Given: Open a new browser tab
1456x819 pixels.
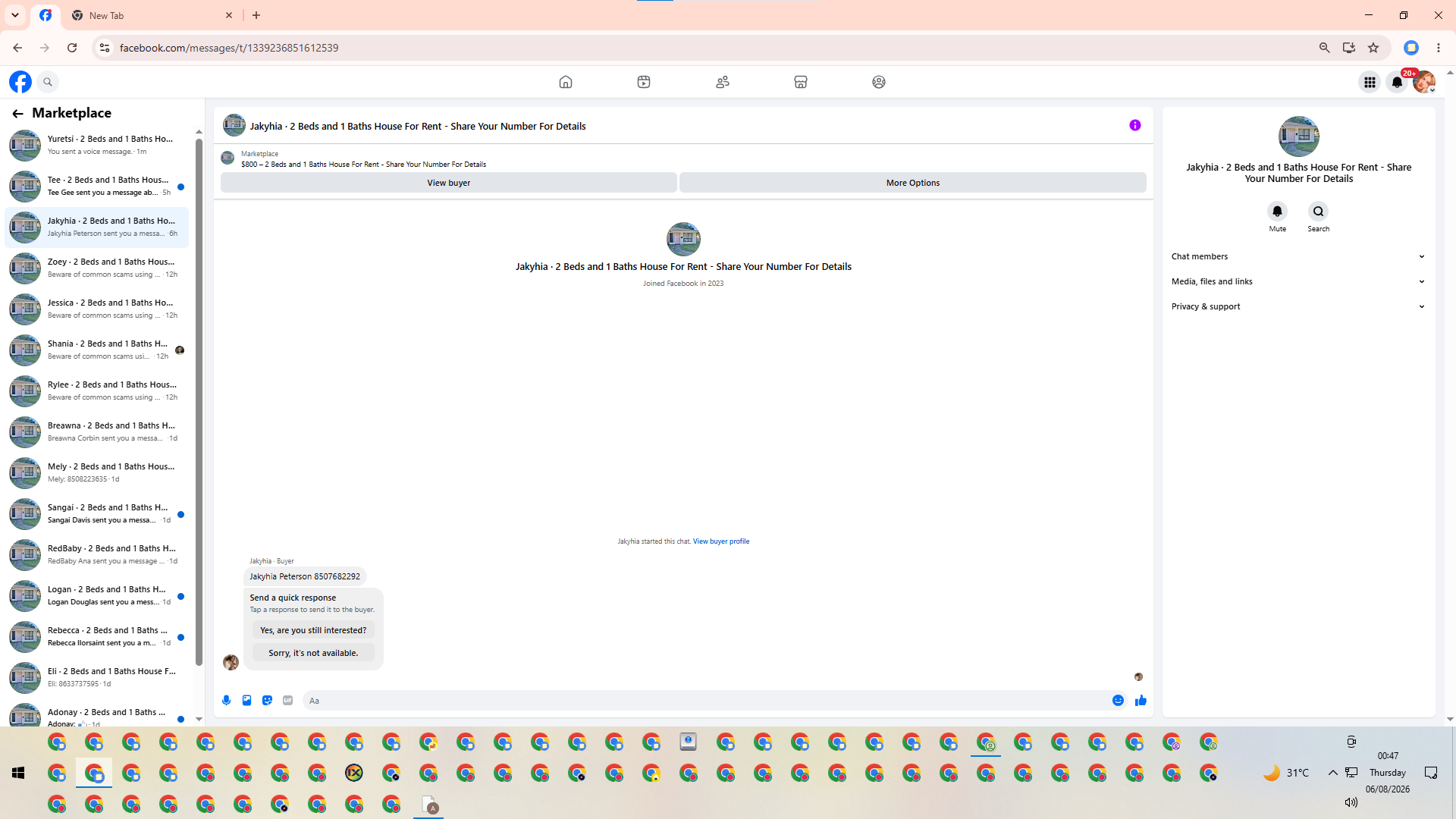Looking at the screenshot, I should (256, 15).
